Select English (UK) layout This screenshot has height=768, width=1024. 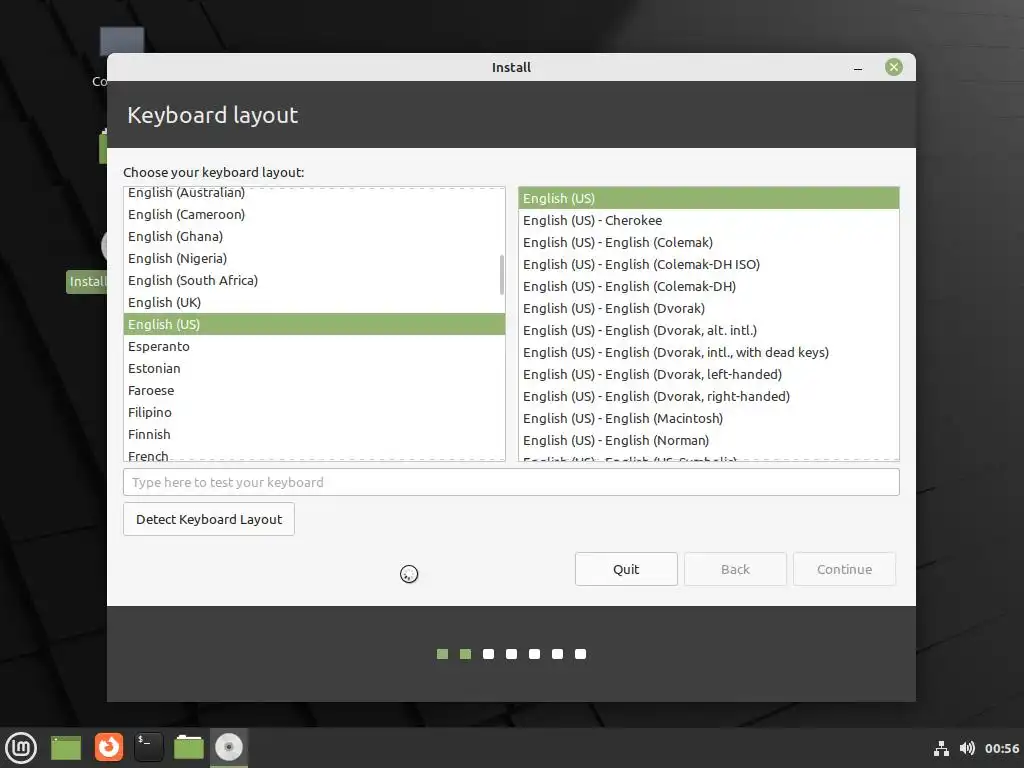coord(314,302)
